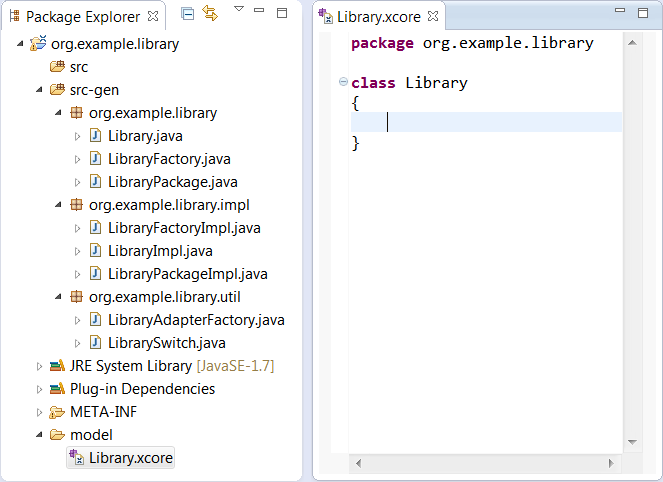Viewport: 663px width, 482px height.
Task: Open Package Explorer View Menu triangle
Action: click(x=239, y=9)
